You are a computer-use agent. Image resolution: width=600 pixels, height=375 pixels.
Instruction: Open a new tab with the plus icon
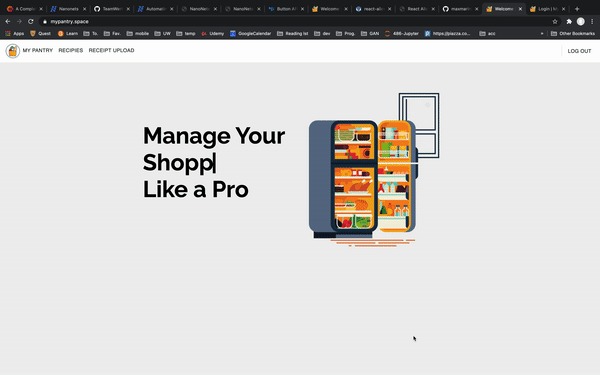pyautogui.click(x=577, y=9)
